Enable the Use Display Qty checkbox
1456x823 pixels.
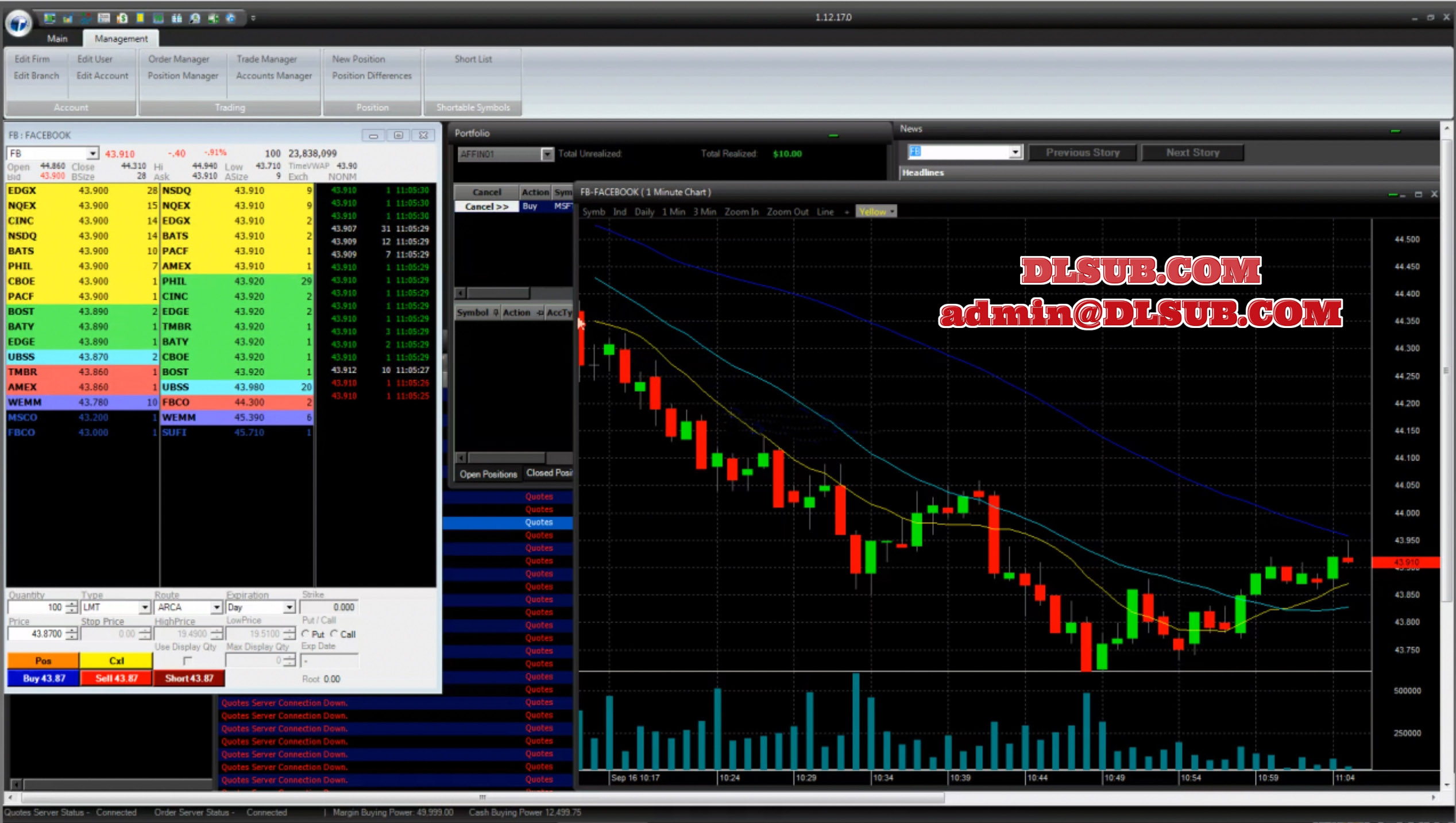coord(187,660)
